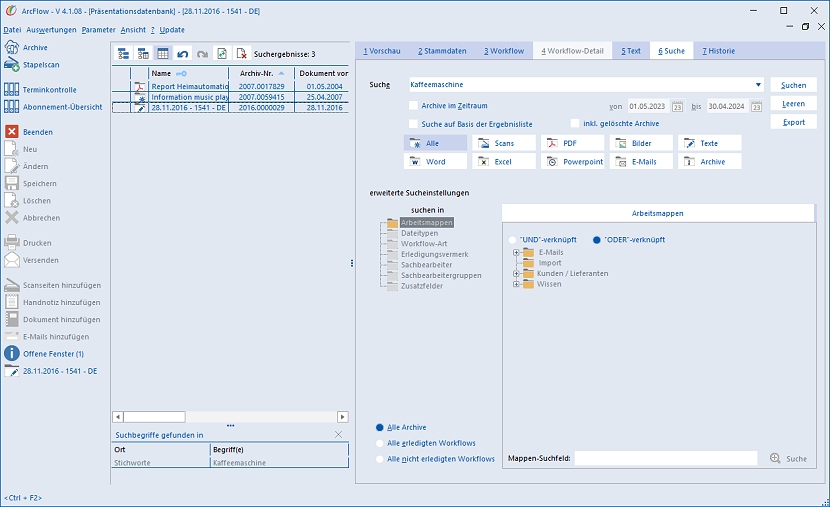
Task: Expand the Wissen folder node
Action: coord(516,284)
